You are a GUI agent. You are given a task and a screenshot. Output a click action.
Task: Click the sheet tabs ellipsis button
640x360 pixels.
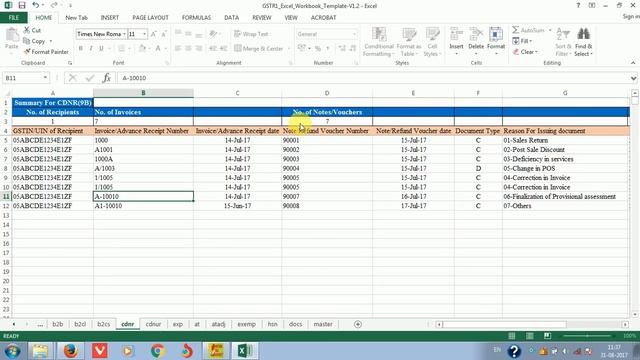pyautogui.click(x=40, y=324)
